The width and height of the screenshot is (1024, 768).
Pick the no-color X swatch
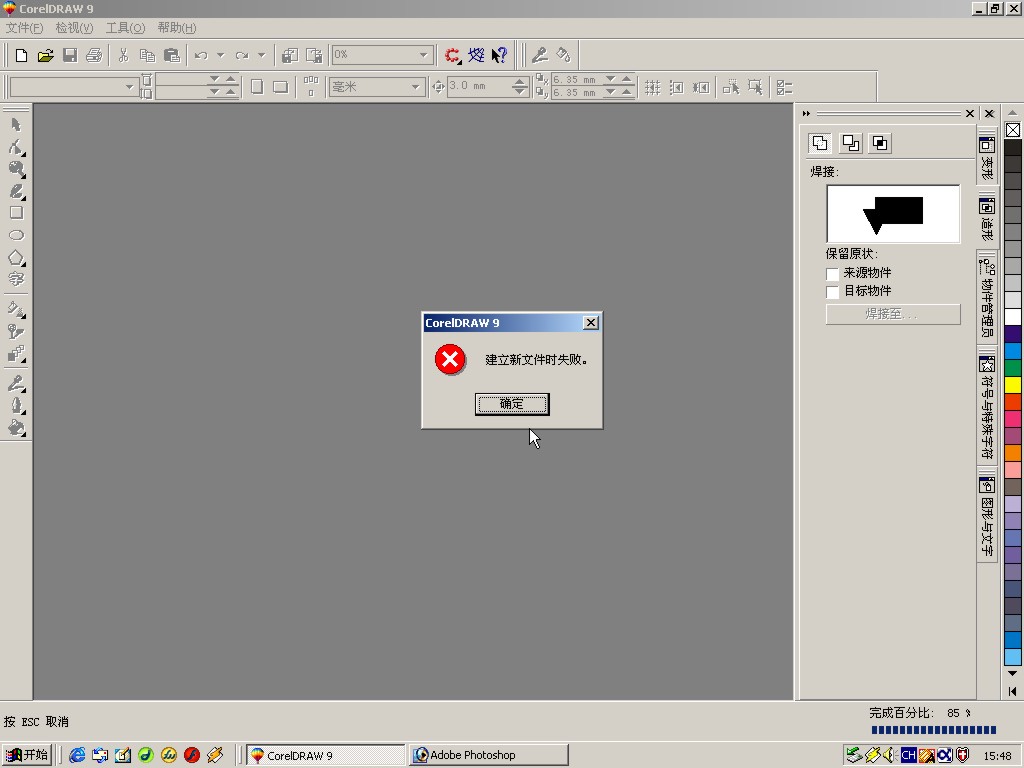[1013, 130]
